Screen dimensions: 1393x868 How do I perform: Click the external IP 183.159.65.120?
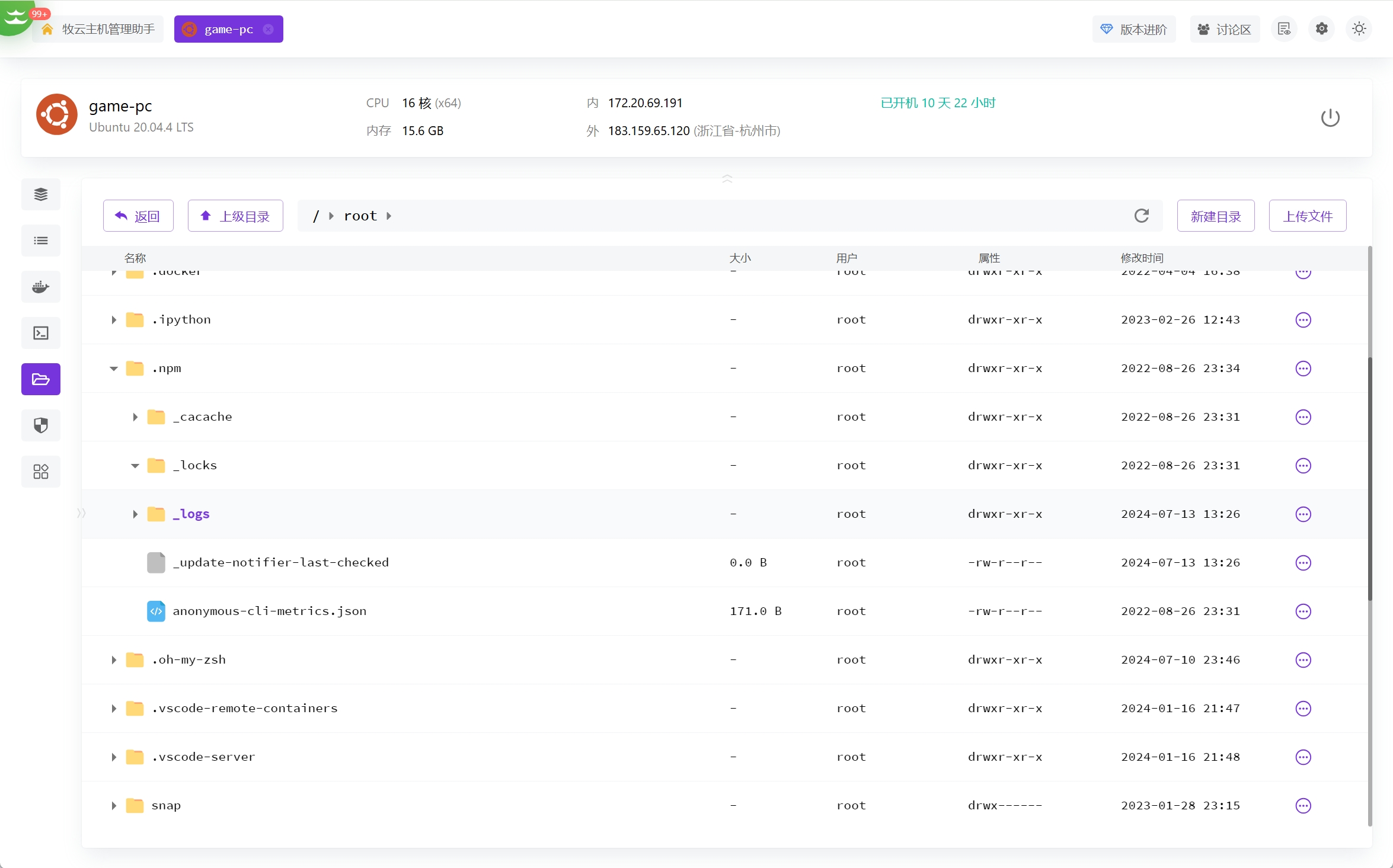[x=649, y=131]
